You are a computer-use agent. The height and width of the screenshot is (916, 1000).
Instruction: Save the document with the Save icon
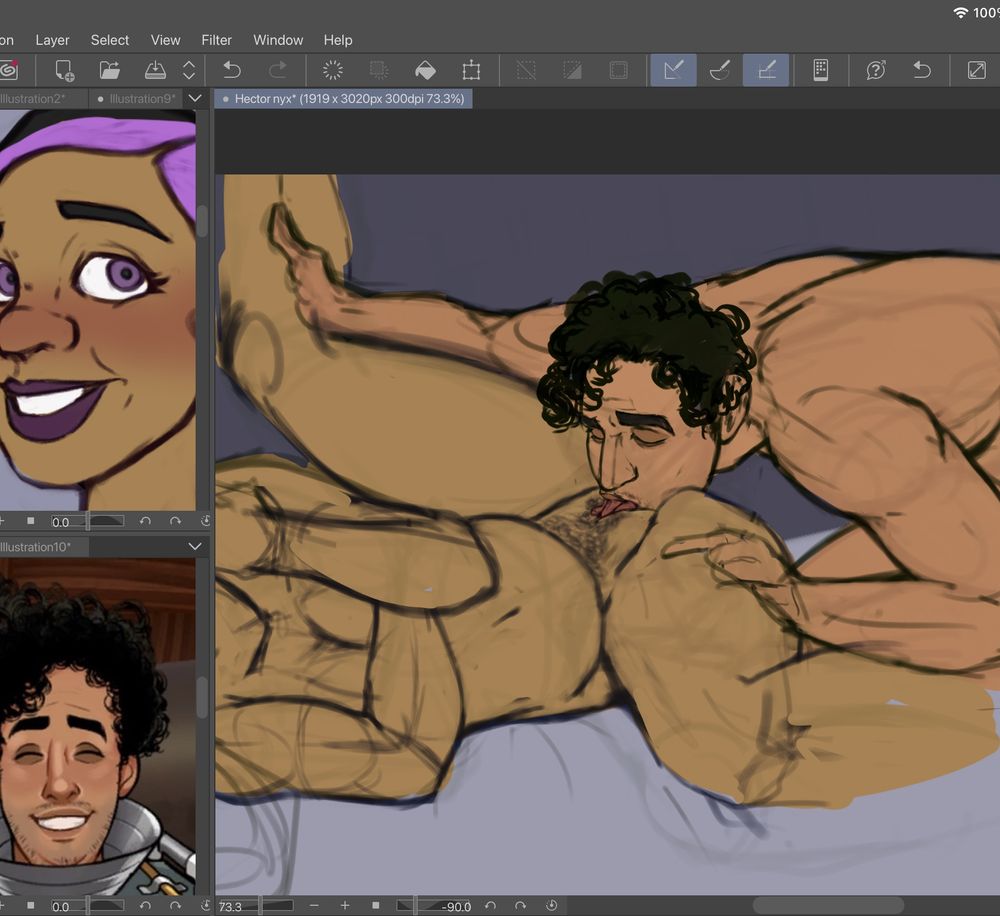coord(155,70)
